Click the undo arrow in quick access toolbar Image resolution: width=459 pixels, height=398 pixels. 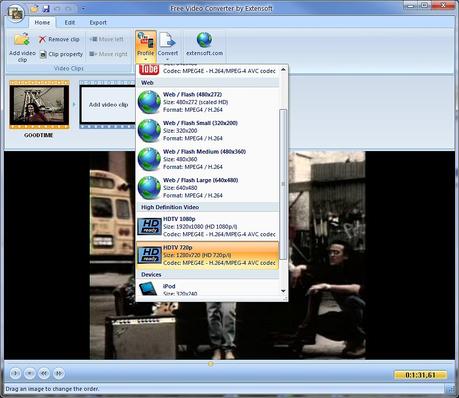58,9
